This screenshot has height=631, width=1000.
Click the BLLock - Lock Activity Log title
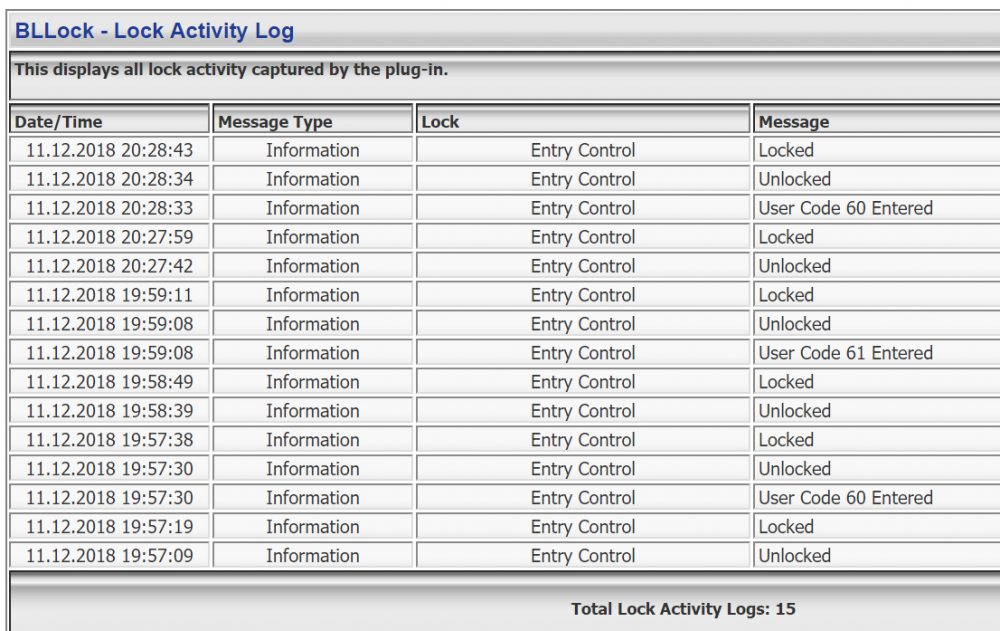pos(154,31)
